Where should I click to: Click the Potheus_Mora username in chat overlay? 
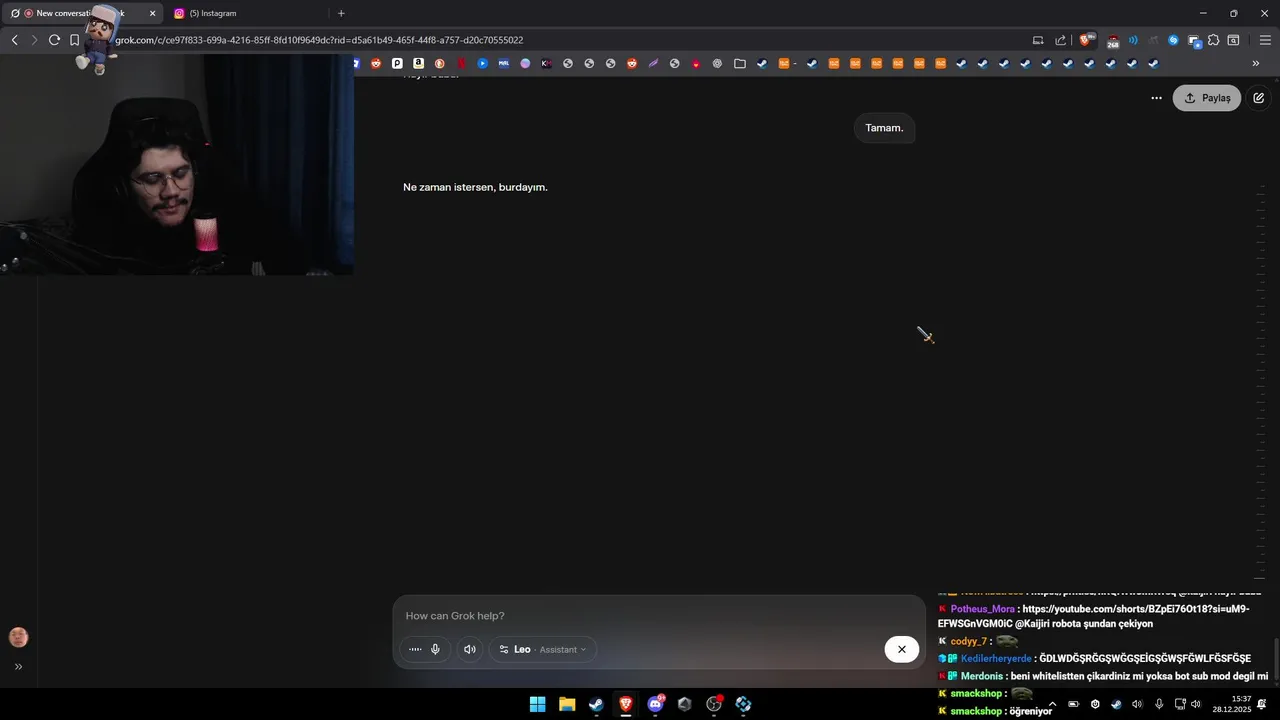click(x=982, y=609)
